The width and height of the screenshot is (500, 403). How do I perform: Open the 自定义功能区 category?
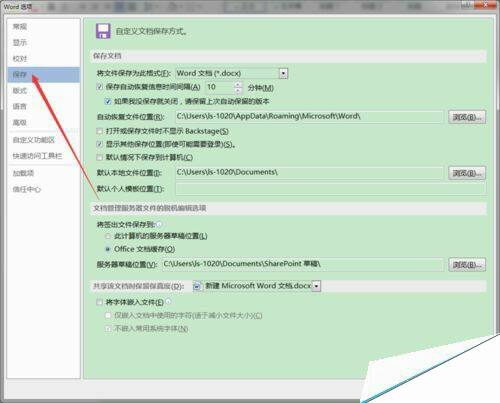click(x=43, y=140)
